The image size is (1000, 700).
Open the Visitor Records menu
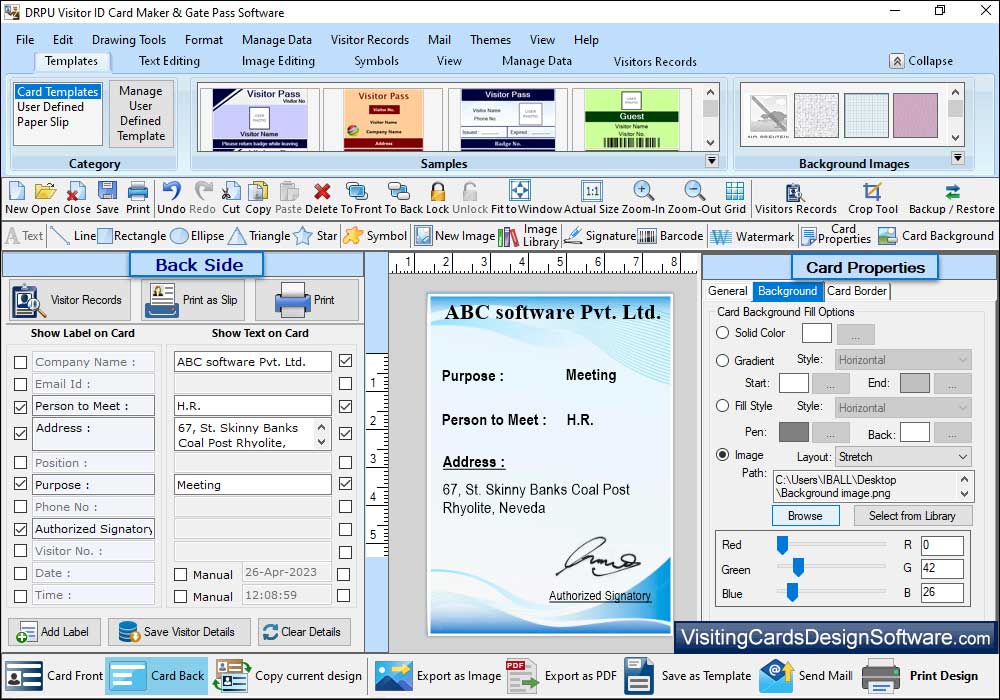click(370, 40)
